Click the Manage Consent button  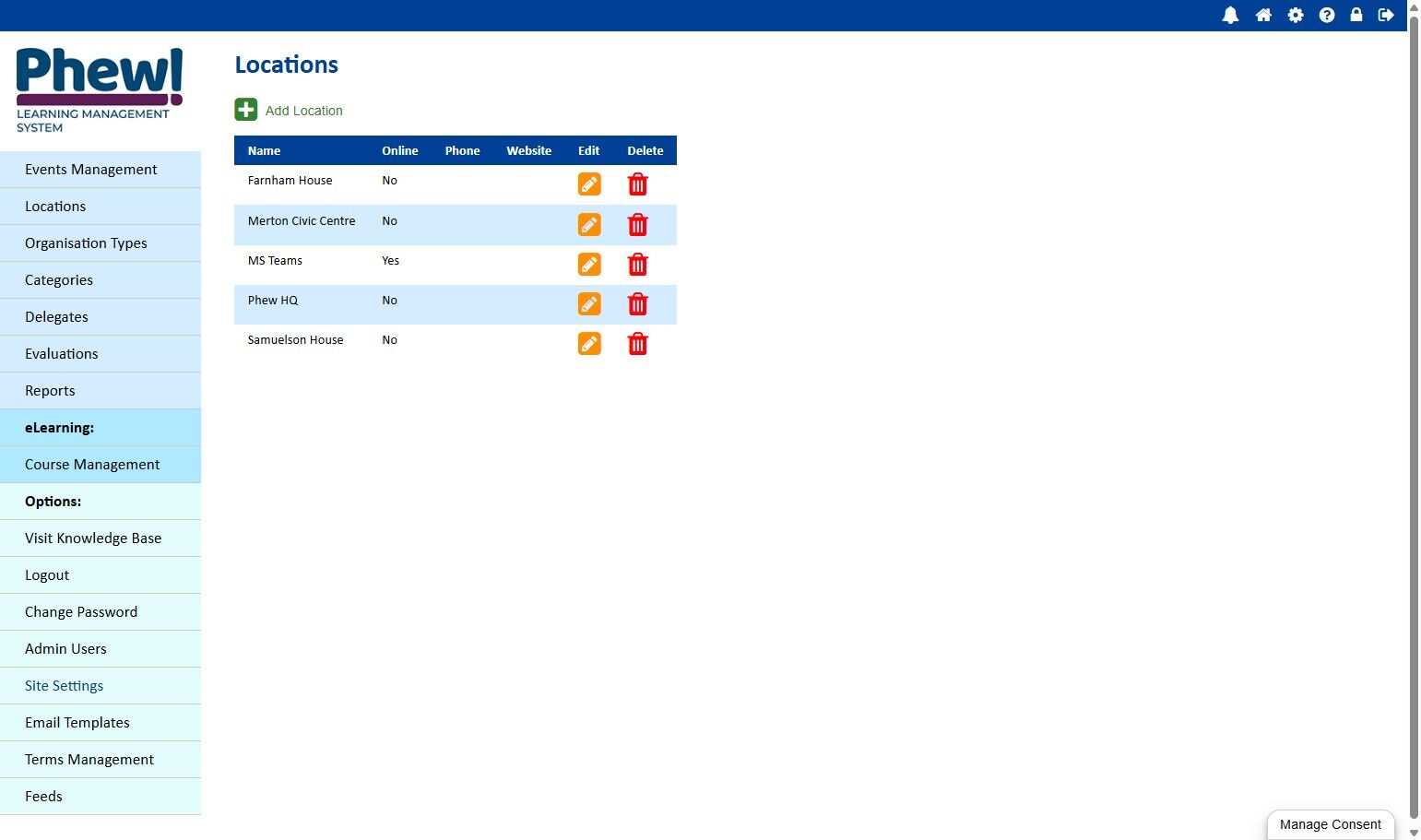point(1331,824)
